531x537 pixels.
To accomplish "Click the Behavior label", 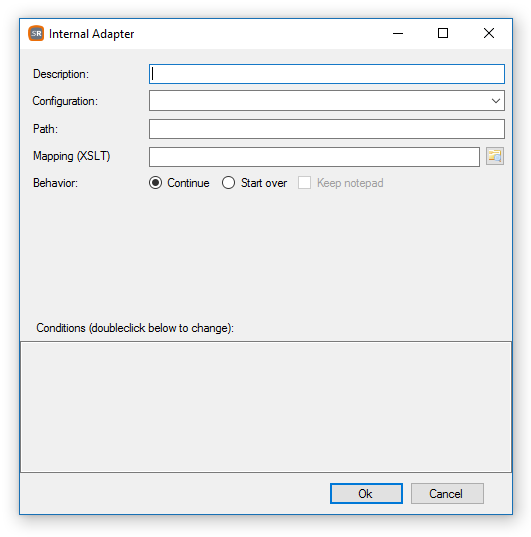I will click(x=55, y=183).
